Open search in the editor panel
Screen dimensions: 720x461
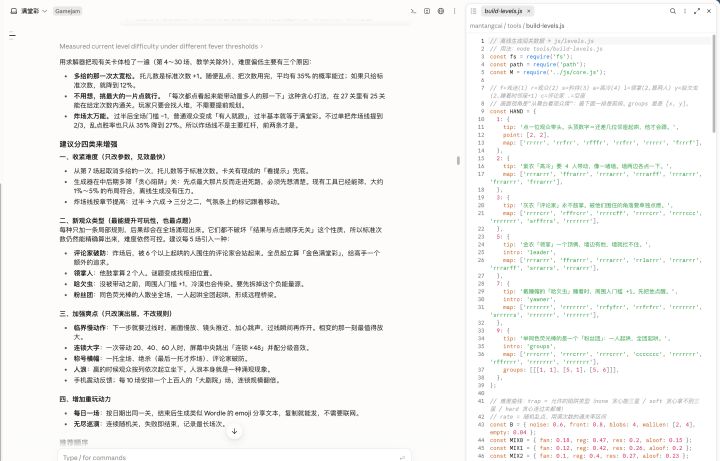tap(673, 11)
